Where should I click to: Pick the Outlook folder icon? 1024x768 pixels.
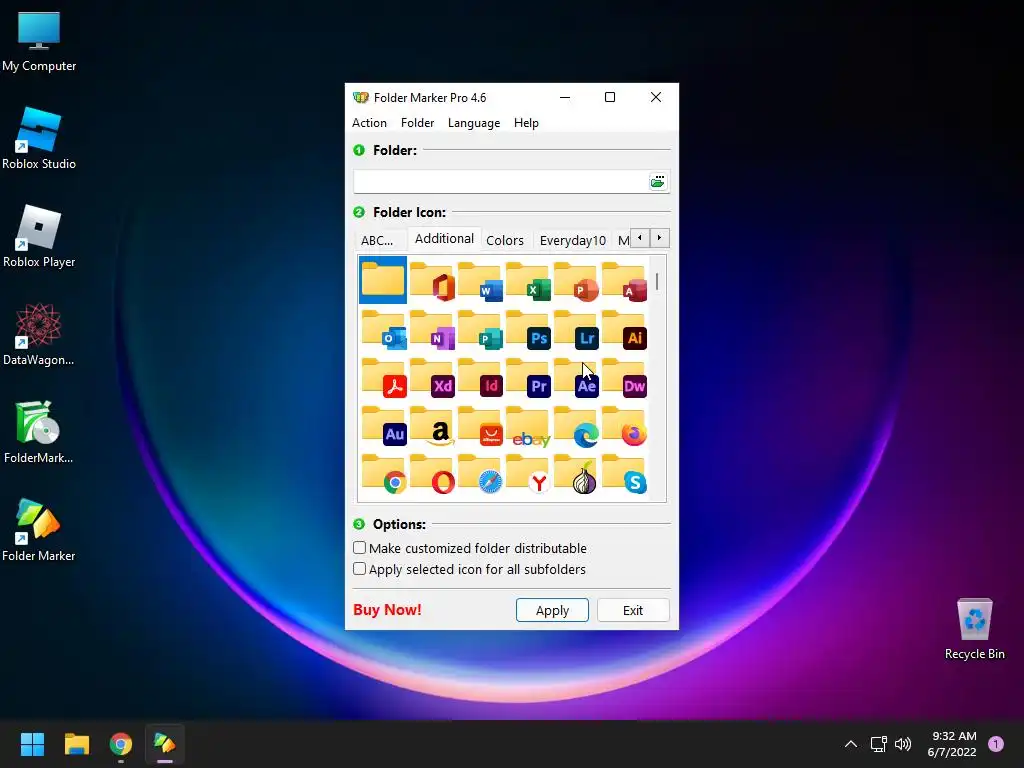(383, 329)
